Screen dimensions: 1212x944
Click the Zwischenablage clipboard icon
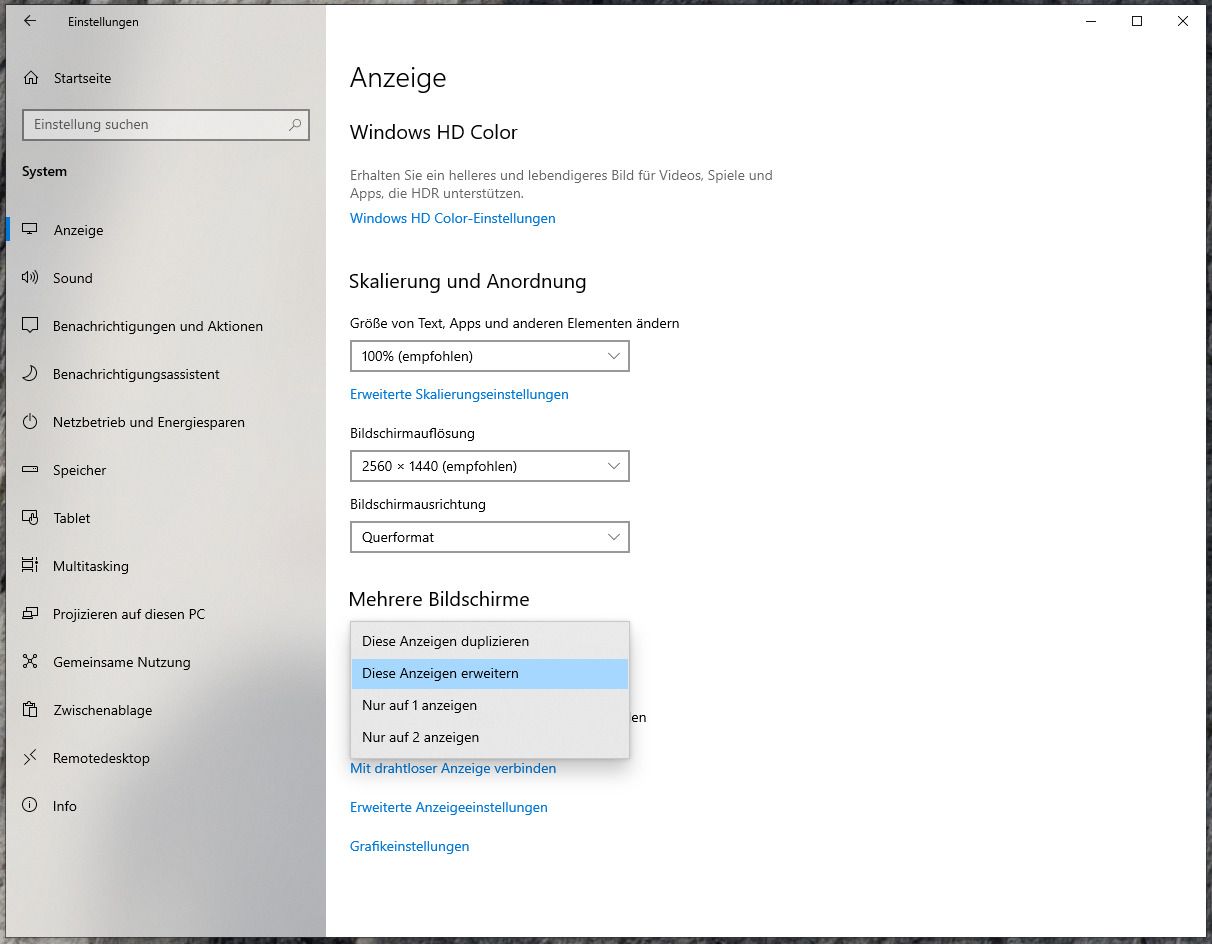tap(30, 710)
